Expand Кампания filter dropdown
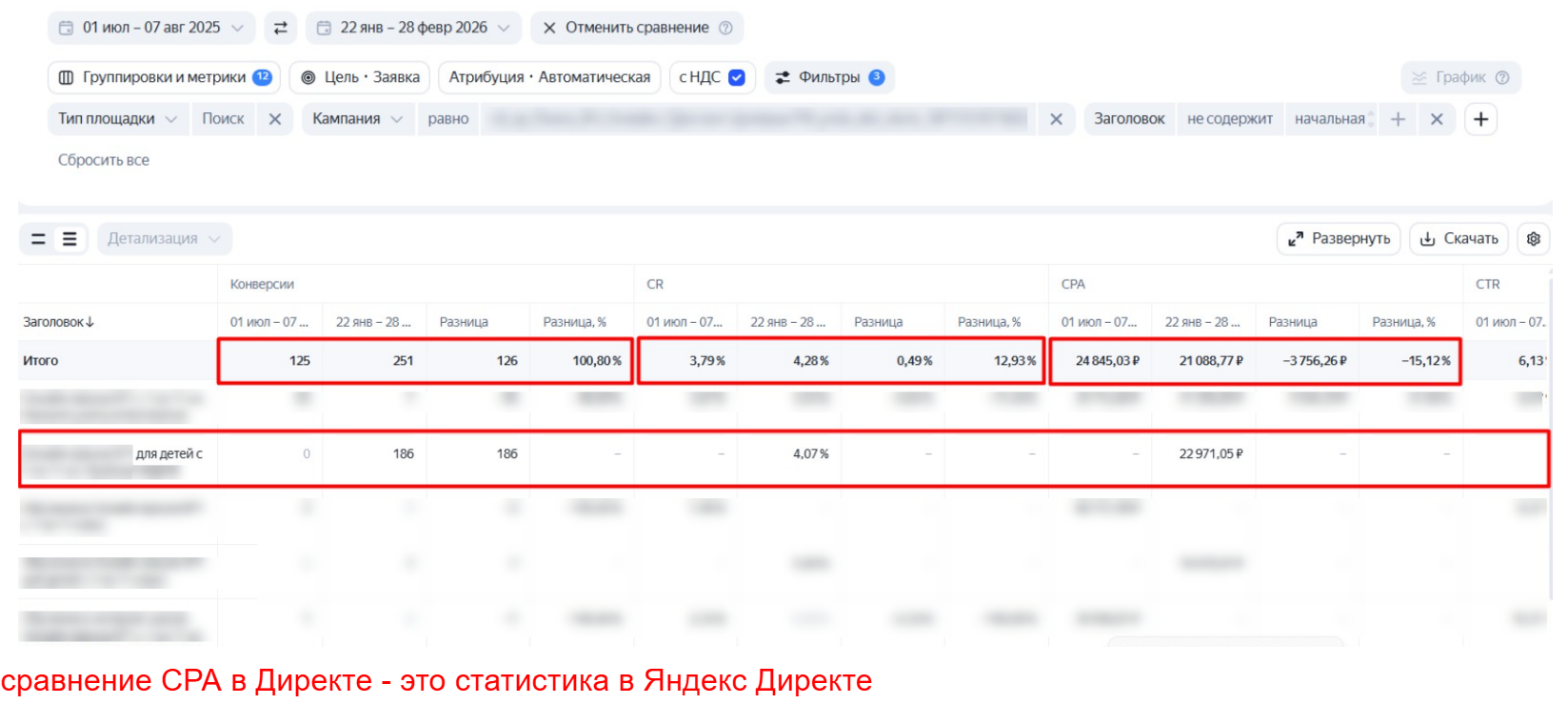1568x724 pixels. 357,119
